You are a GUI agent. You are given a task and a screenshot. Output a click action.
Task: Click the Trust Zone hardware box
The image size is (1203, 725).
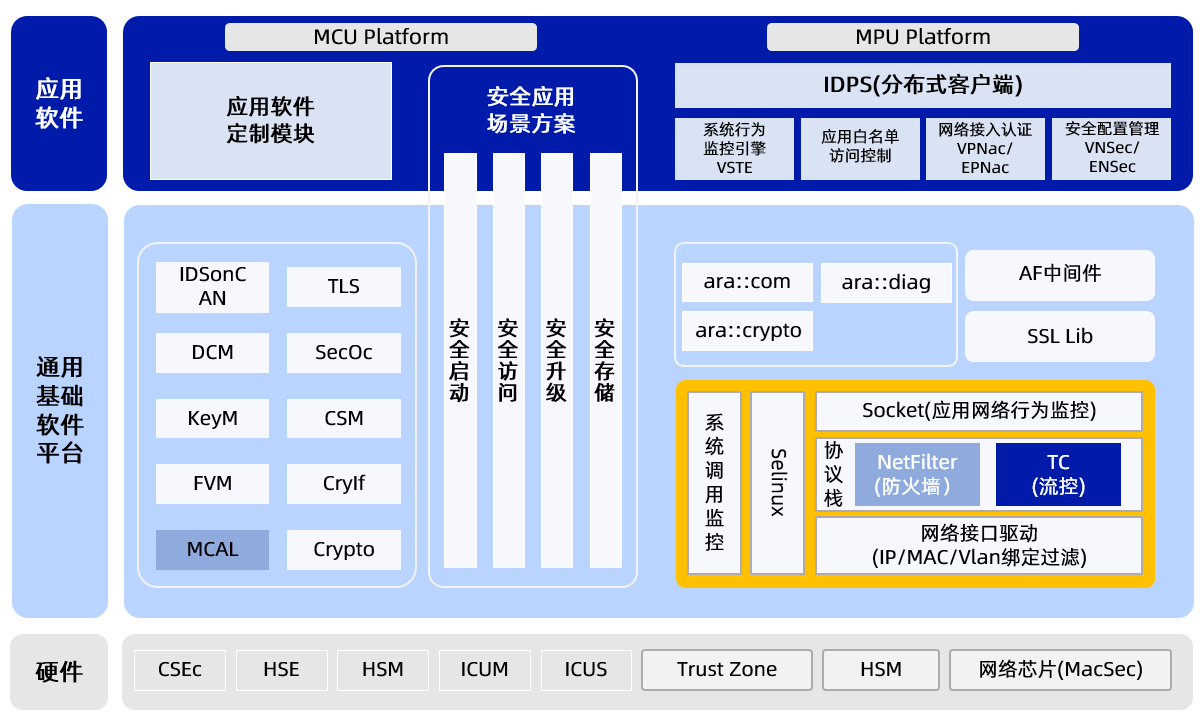click(x=726, y=670)
